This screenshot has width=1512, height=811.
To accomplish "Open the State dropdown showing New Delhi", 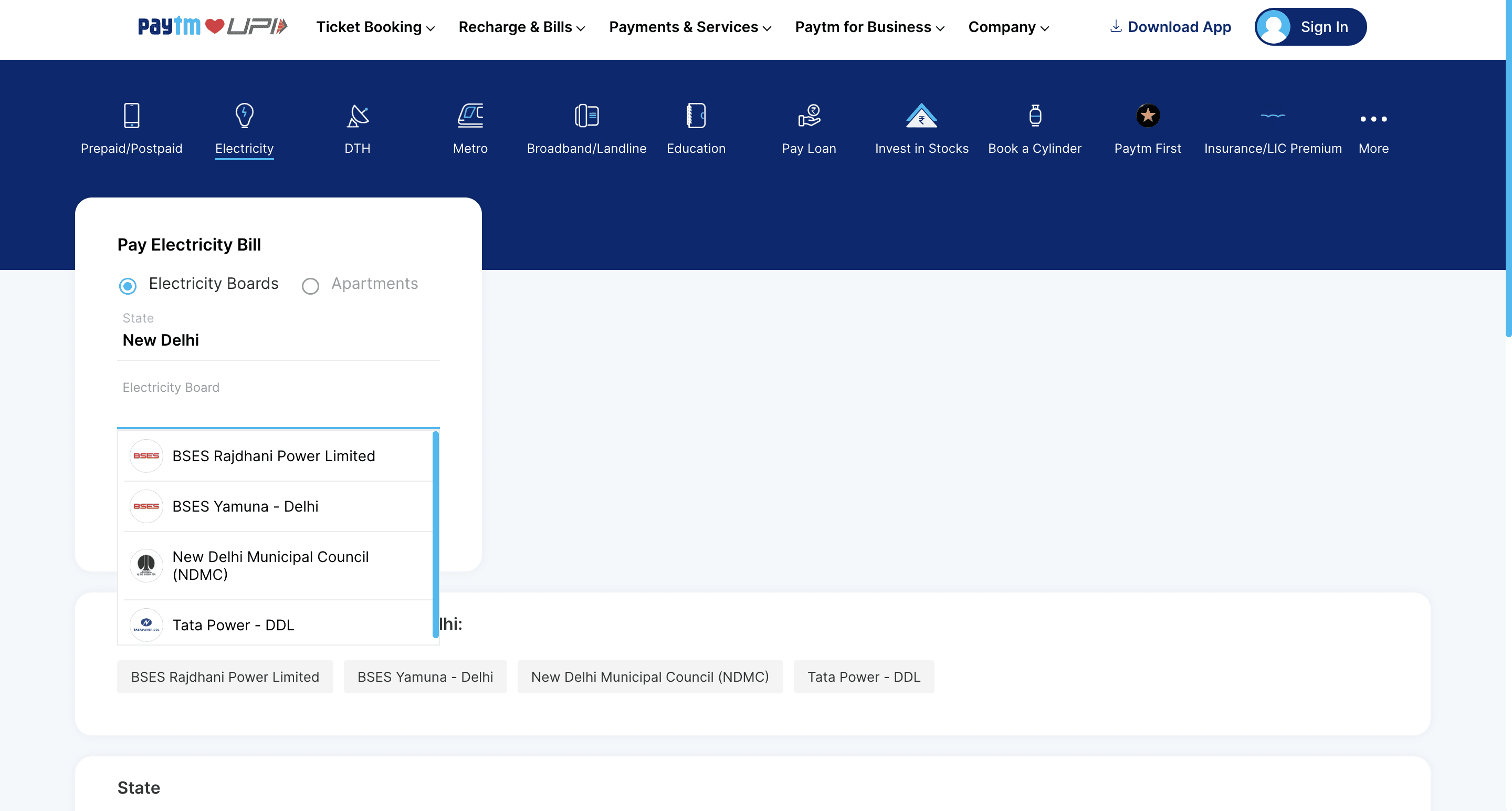I will (278, 340).
